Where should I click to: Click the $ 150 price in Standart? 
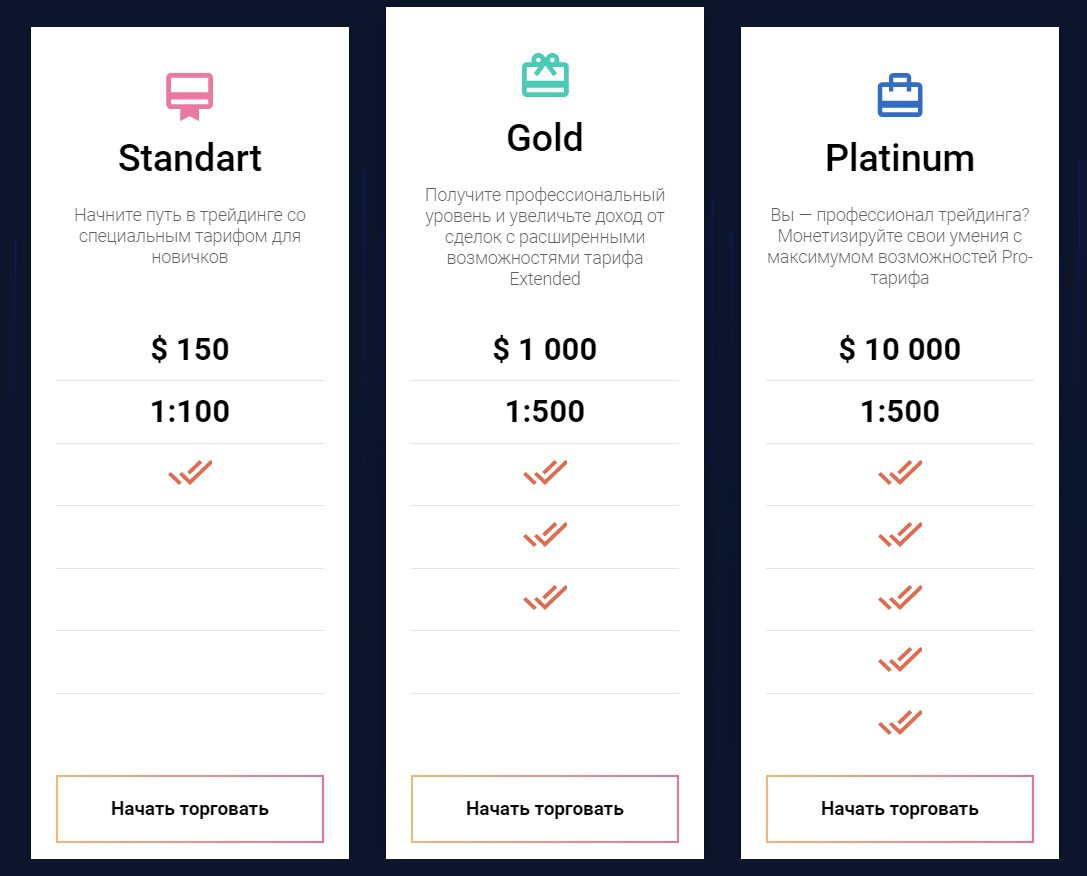[x=190, y=349]
